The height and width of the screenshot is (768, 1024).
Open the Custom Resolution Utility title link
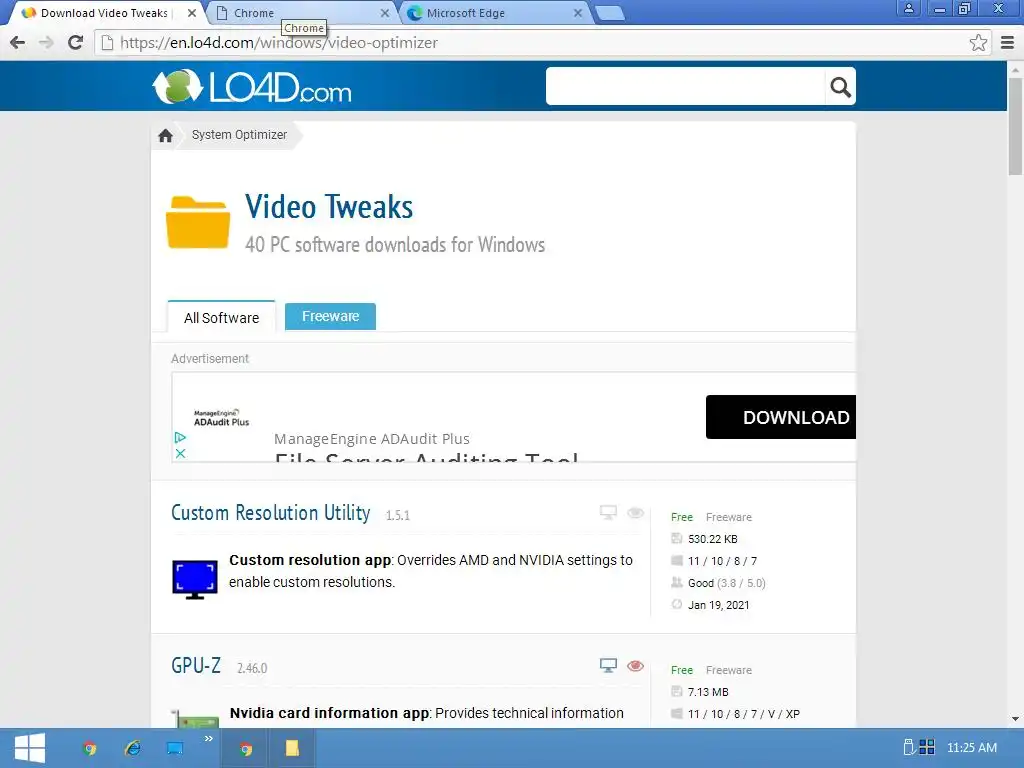coord(270,513)
